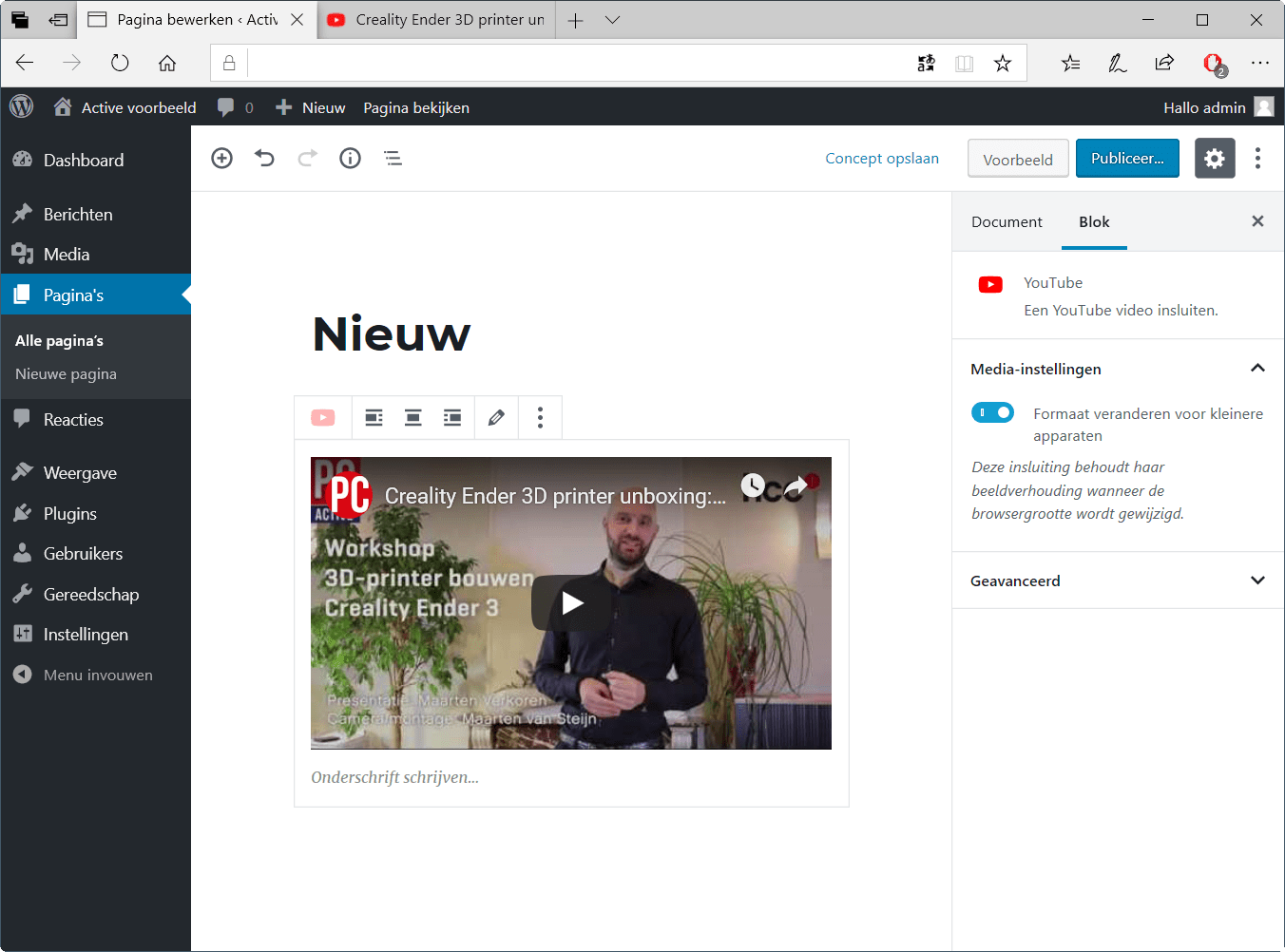Click the Watch later clock icon on video
1285x952 pixels.
point(753,486)
